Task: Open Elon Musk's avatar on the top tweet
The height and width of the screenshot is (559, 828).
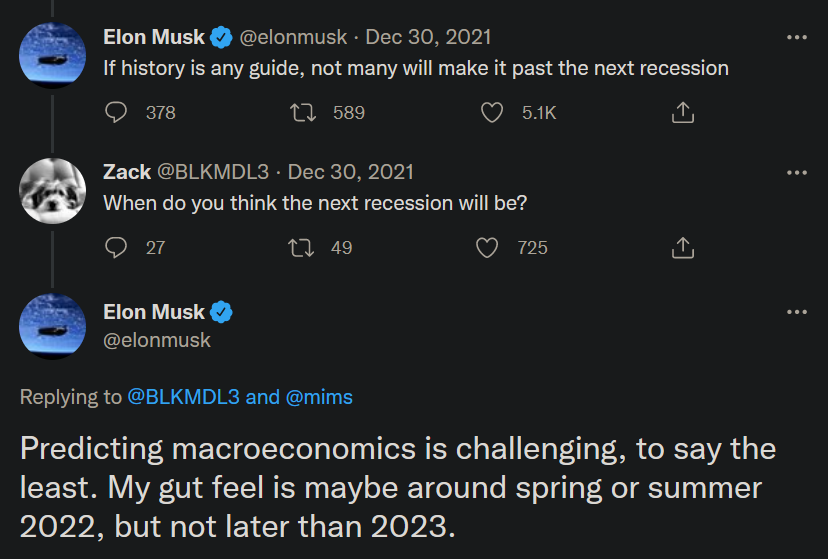Action: click(52, 55)
